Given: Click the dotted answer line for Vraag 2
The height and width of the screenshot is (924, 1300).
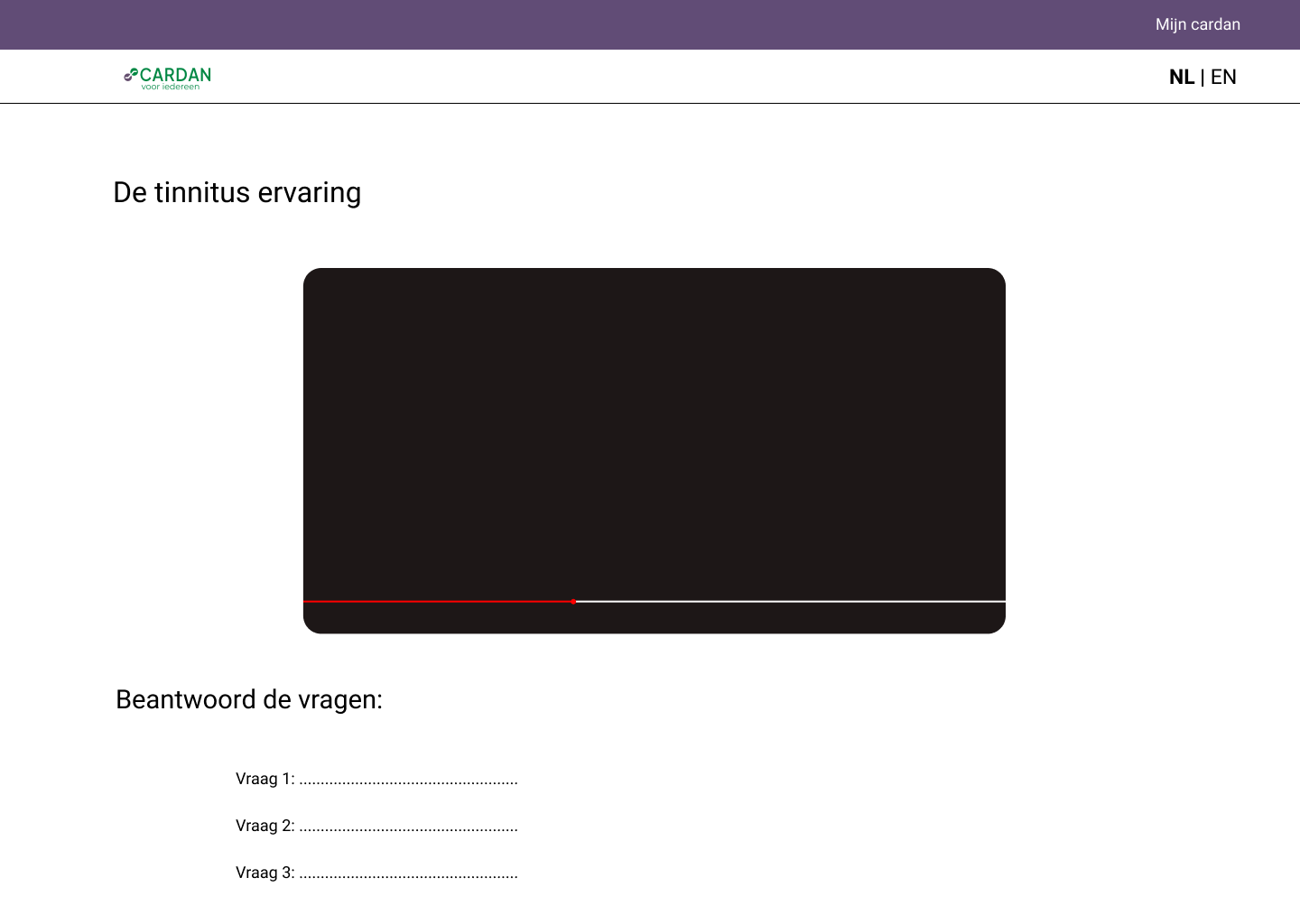Looking at the screenshot, I should tap(408, 827).
